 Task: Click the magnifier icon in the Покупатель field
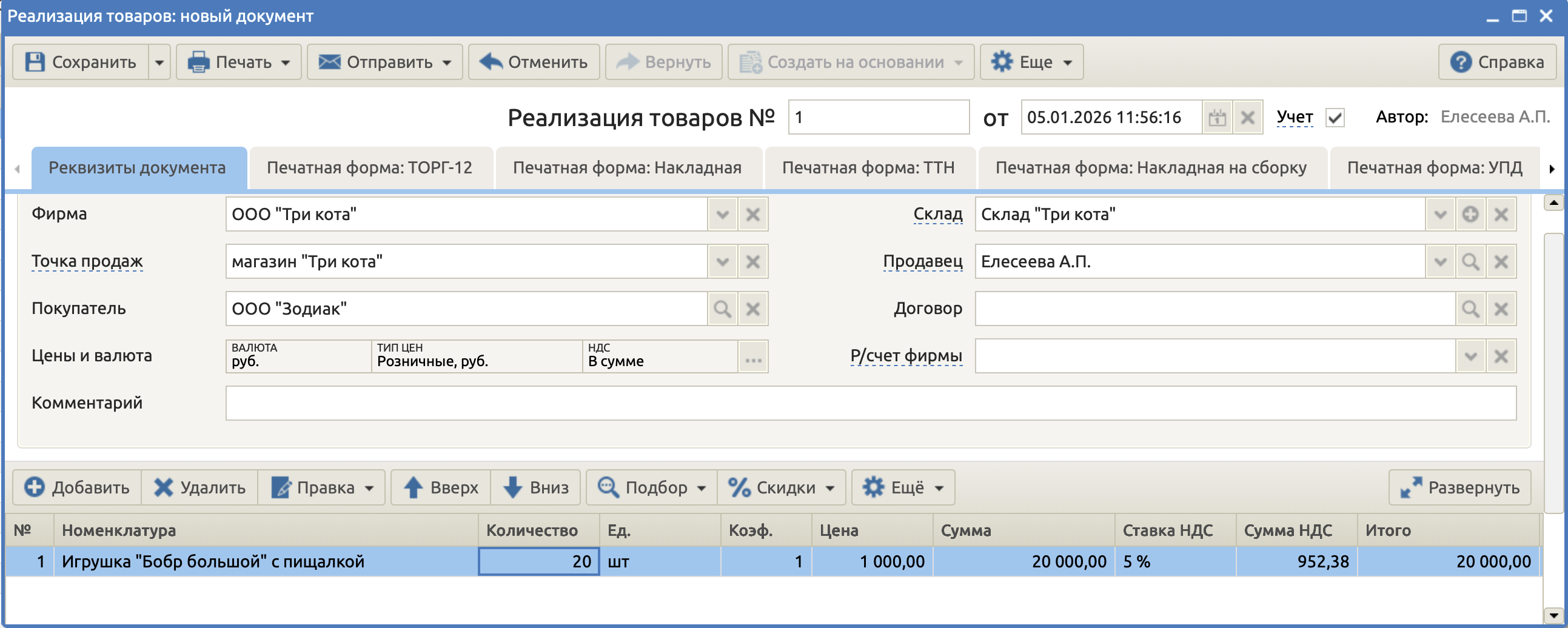click(x=722, y=309)
